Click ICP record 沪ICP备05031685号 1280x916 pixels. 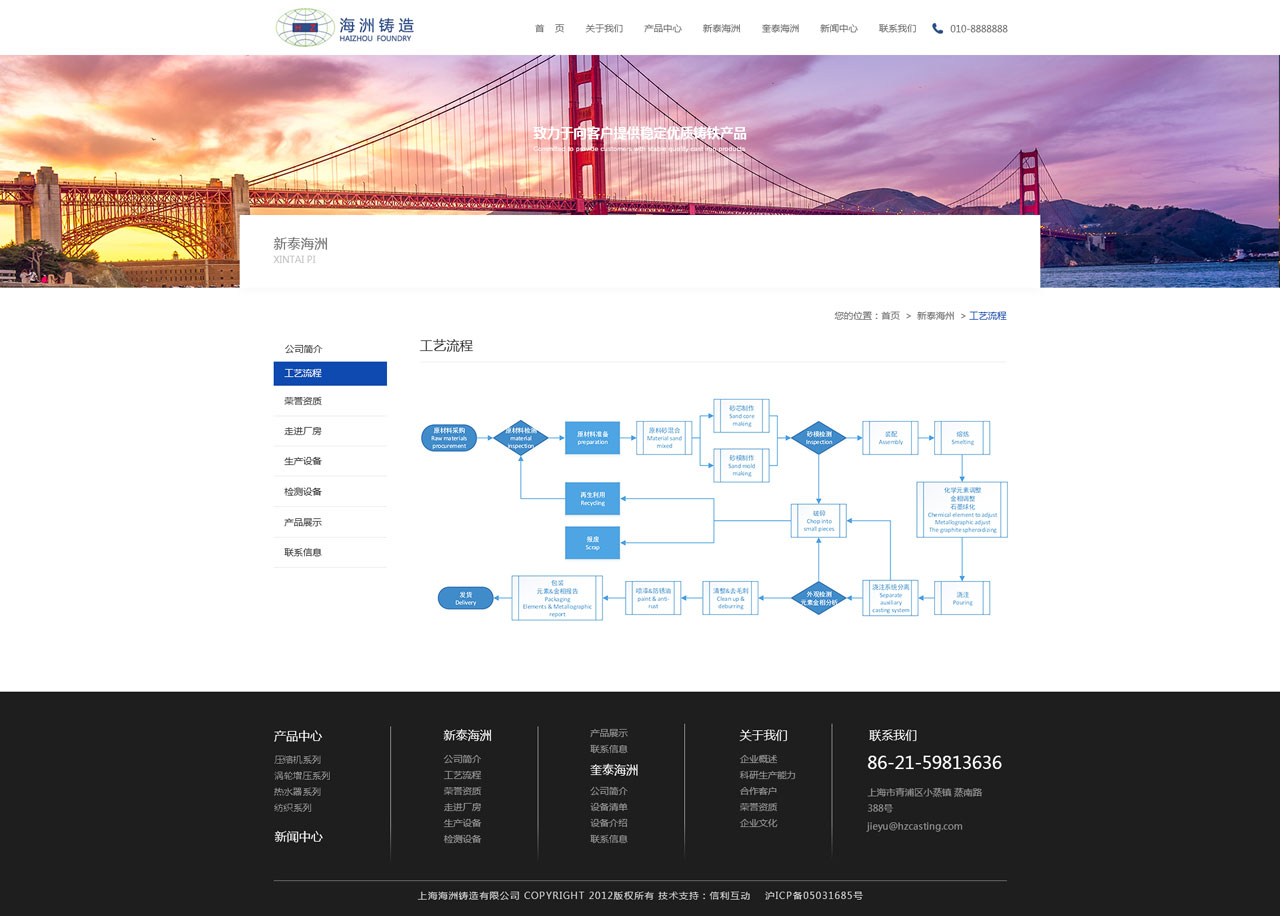814,896
